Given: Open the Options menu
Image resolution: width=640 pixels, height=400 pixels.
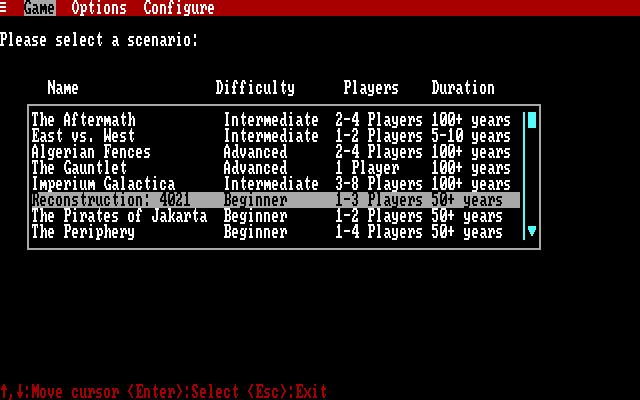Looking at the screenshot, I should pos(99,8).
